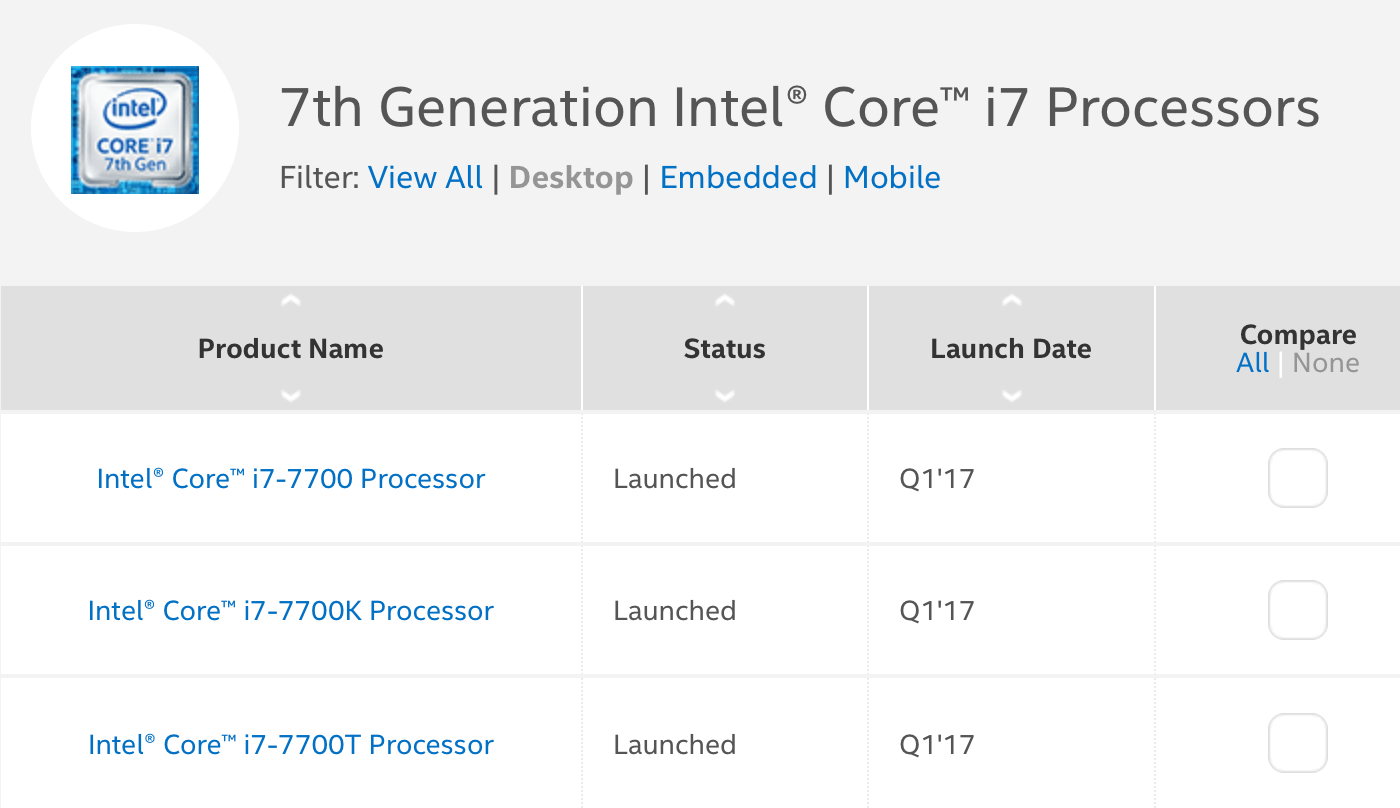The width and height of the screenshot is (1400, 808).
Task: Select the Embedded filter
Action: click(x=738, y=178)
